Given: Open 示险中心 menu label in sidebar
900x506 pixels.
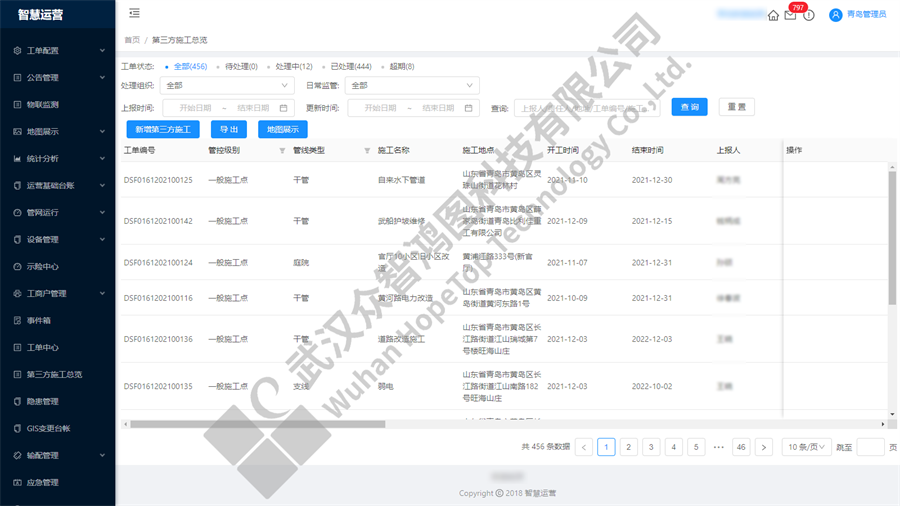Looking at the screenshot, I should (x=42, y=266).
